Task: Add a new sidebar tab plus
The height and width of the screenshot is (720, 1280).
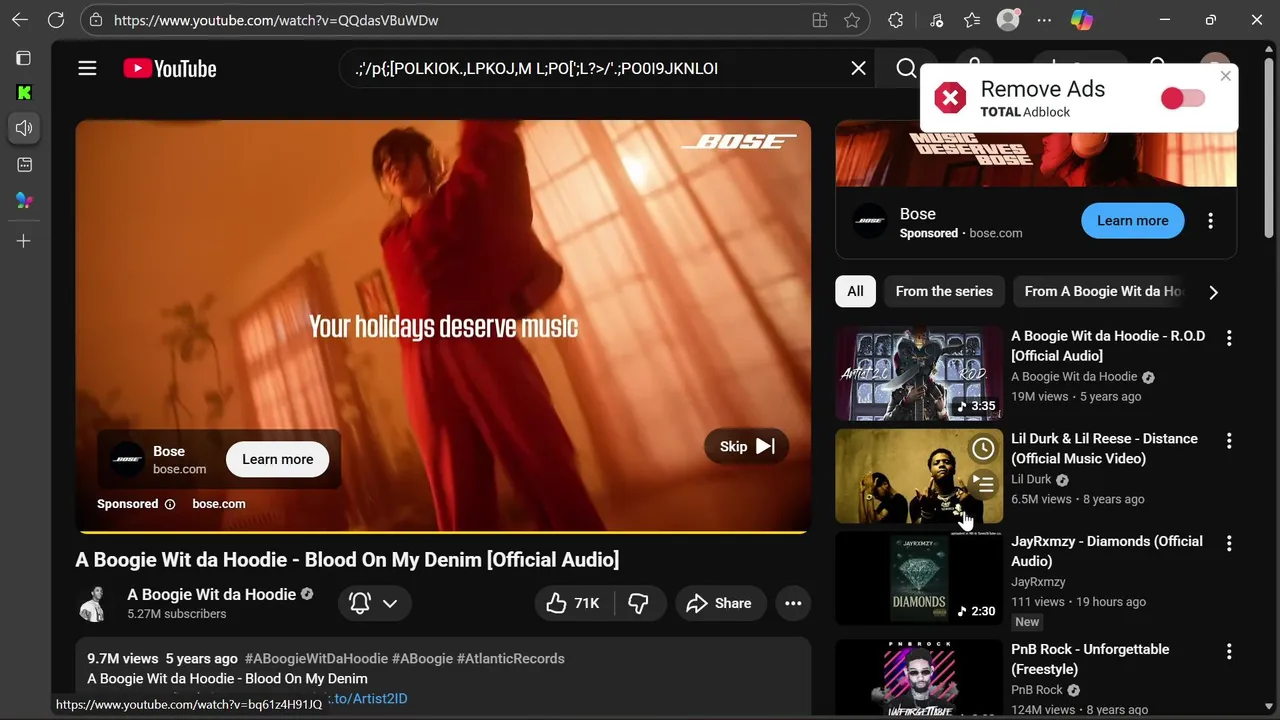Action: 24,241
